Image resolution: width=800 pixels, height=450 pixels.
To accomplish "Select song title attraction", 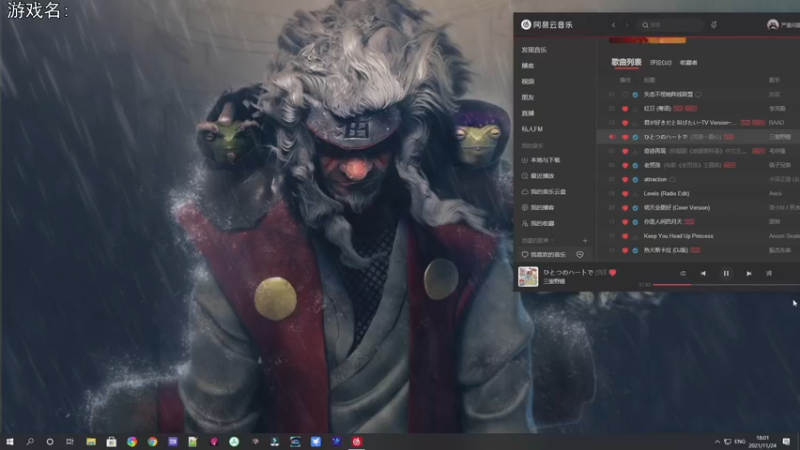I will point(655,180).
